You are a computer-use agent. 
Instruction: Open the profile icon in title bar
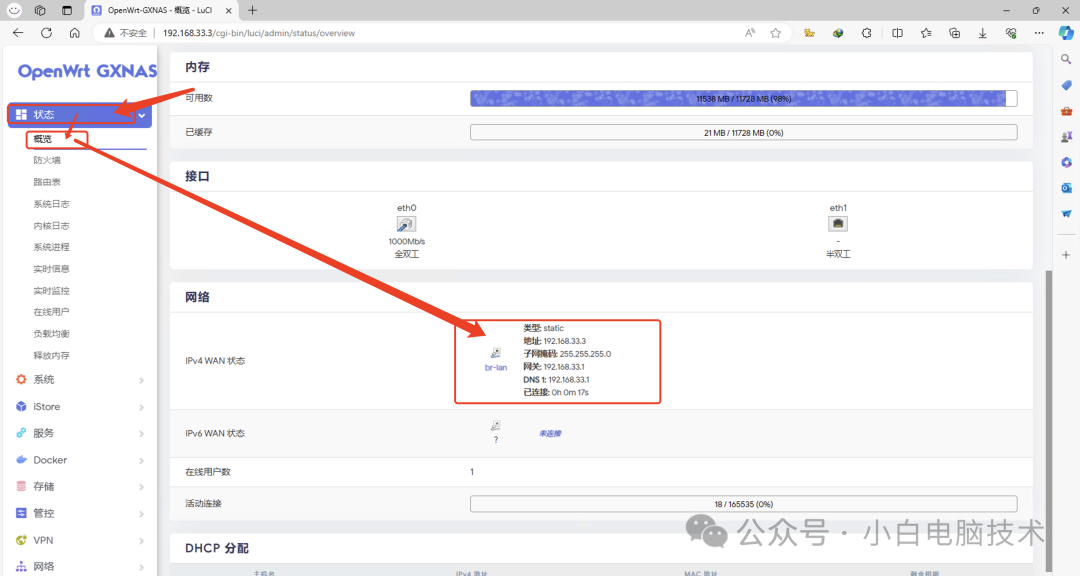14,10
